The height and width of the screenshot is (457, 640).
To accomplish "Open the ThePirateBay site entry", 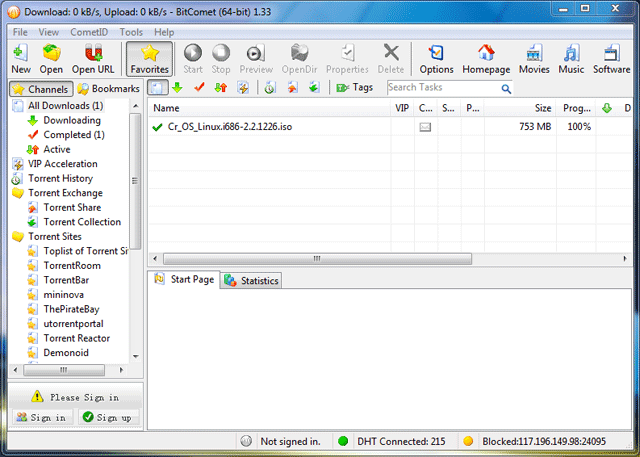I will click(71, 309).
